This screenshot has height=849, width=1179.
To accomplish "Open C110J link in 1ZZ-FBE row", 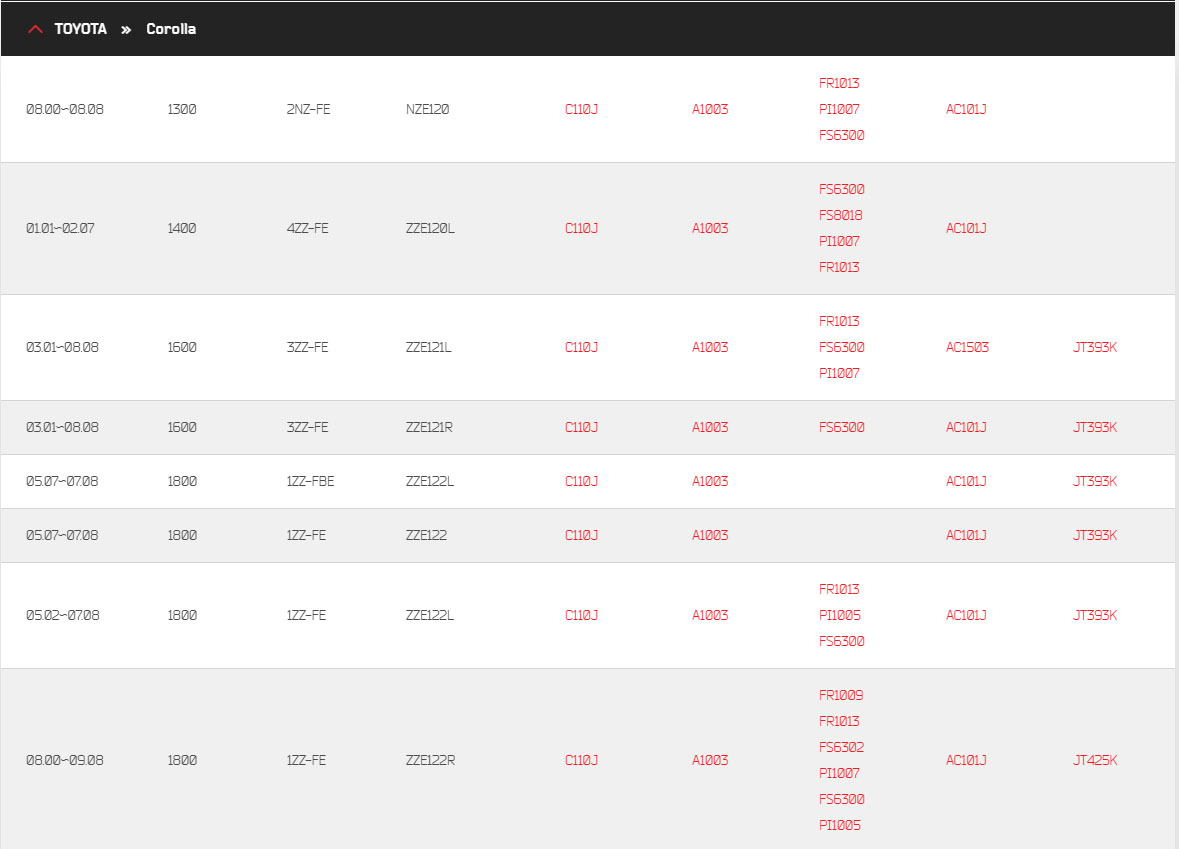I will point(581,482).
